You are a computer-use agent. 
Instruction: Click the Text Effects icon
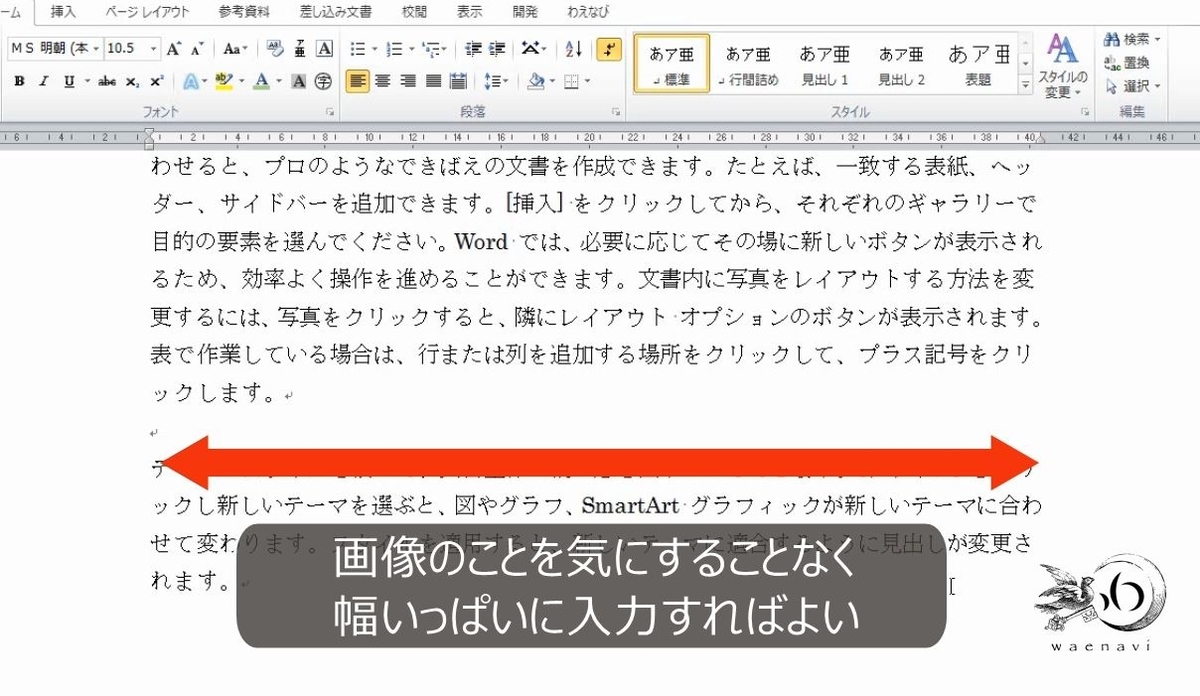191,81
